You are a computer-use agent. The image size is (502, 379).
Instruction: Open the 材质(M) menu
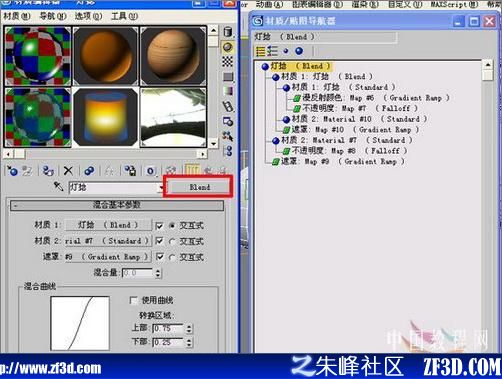coord(17,16)
